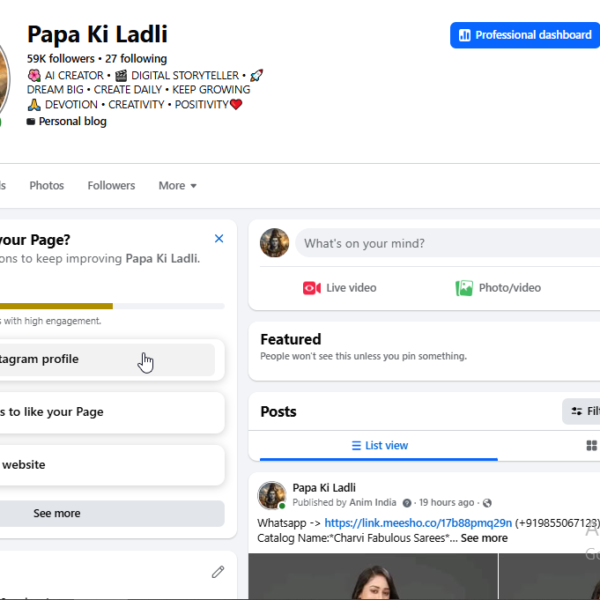Screen dimensions: 600x600
Task: Open the saree post image
Action: 373,576
